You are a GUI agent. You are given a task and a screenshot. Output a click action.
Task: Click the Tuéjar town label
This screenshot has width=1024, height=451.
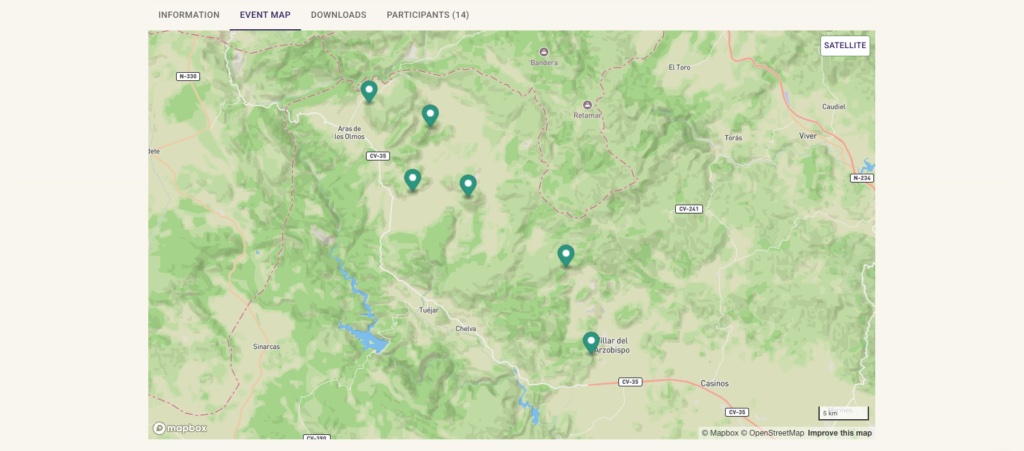click(x=428, y=310)
